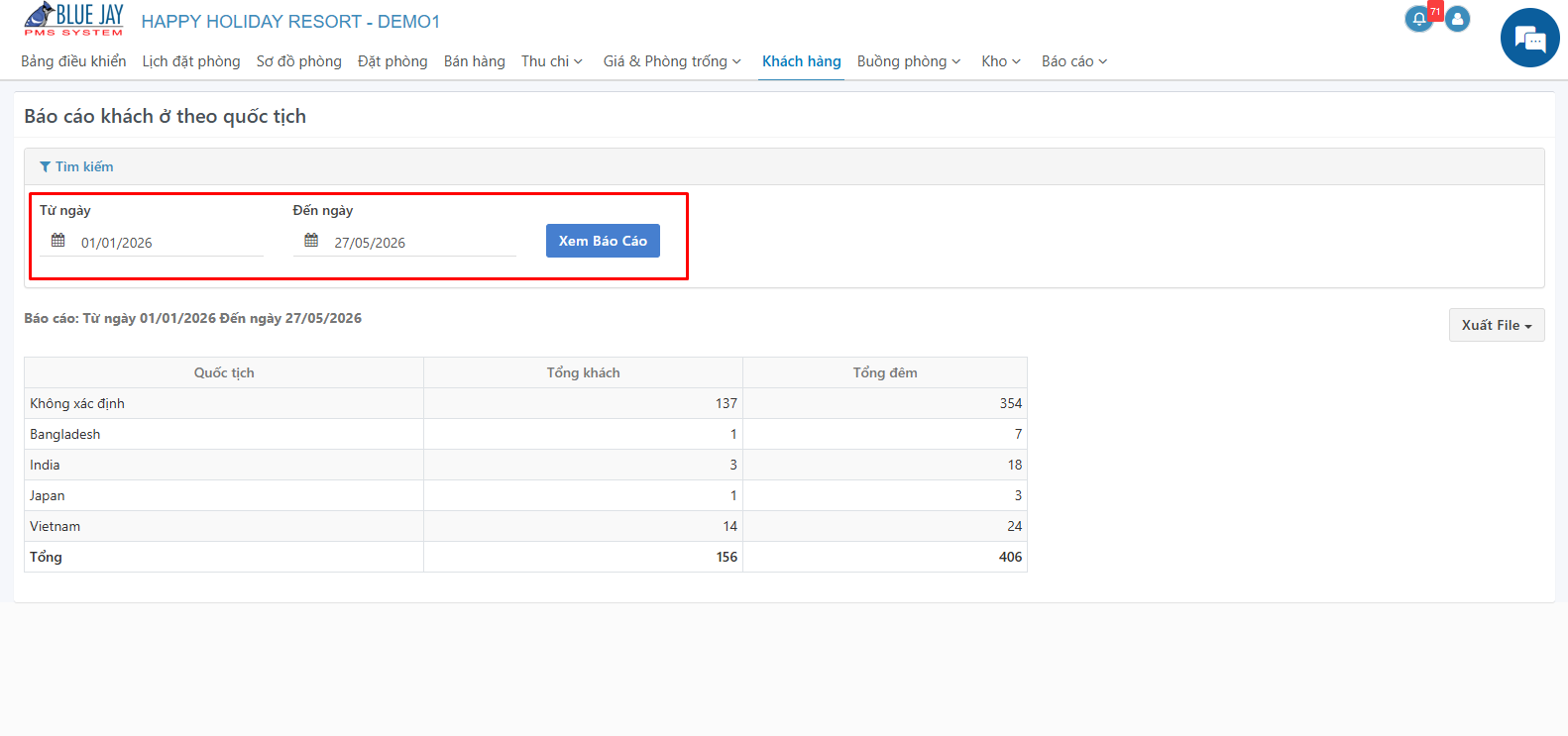Click the Tổng đêm column header
Screen dimensions: 1568x736
click(x=885, y=372)
